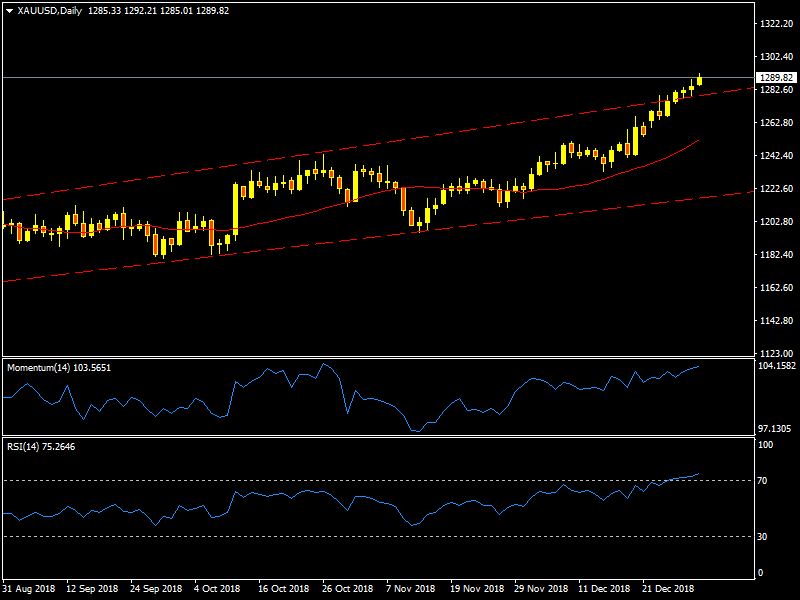Select the 16 Oct 2018 date label

[284, 589]
